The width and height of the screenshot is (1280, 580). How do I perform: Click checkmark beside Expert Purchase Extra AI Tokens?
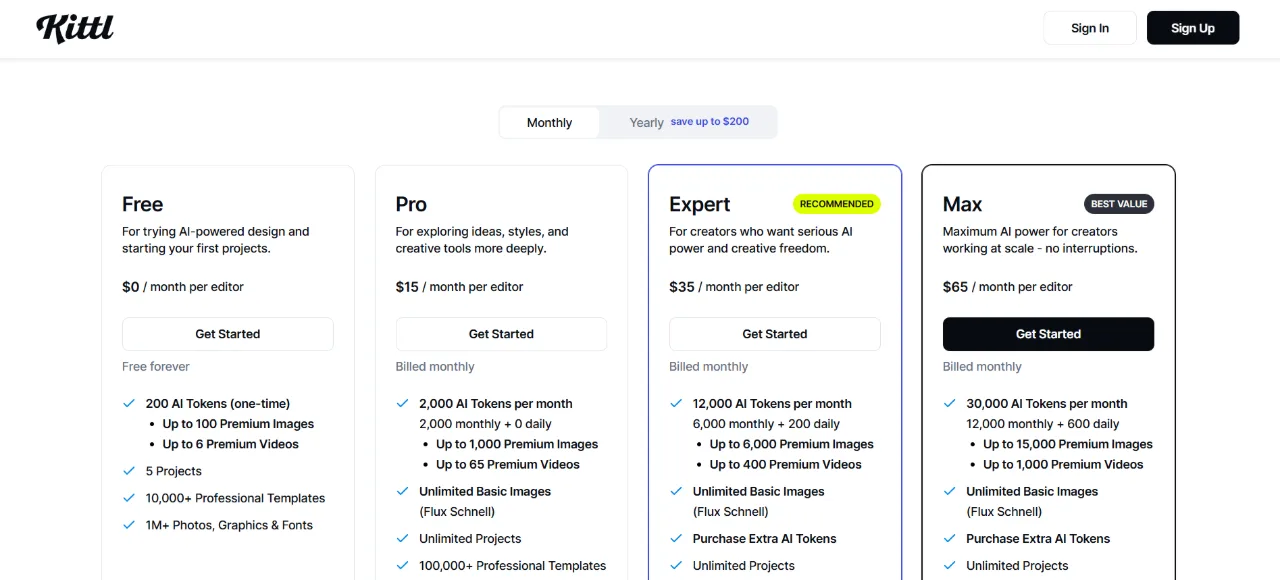pyautogui.click(x=676, y=538)
